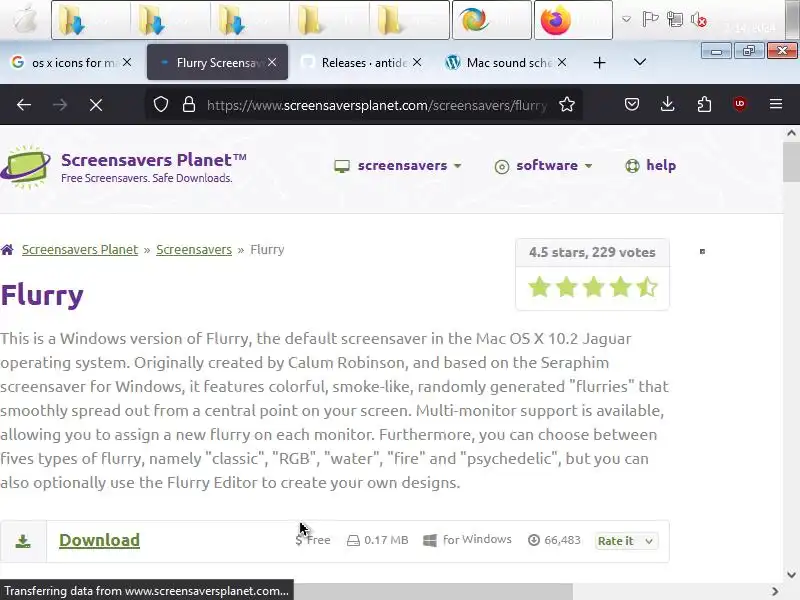800x600 pixels.
Task: Click the Firefox taskbar button
Action: tap(573, 20)
